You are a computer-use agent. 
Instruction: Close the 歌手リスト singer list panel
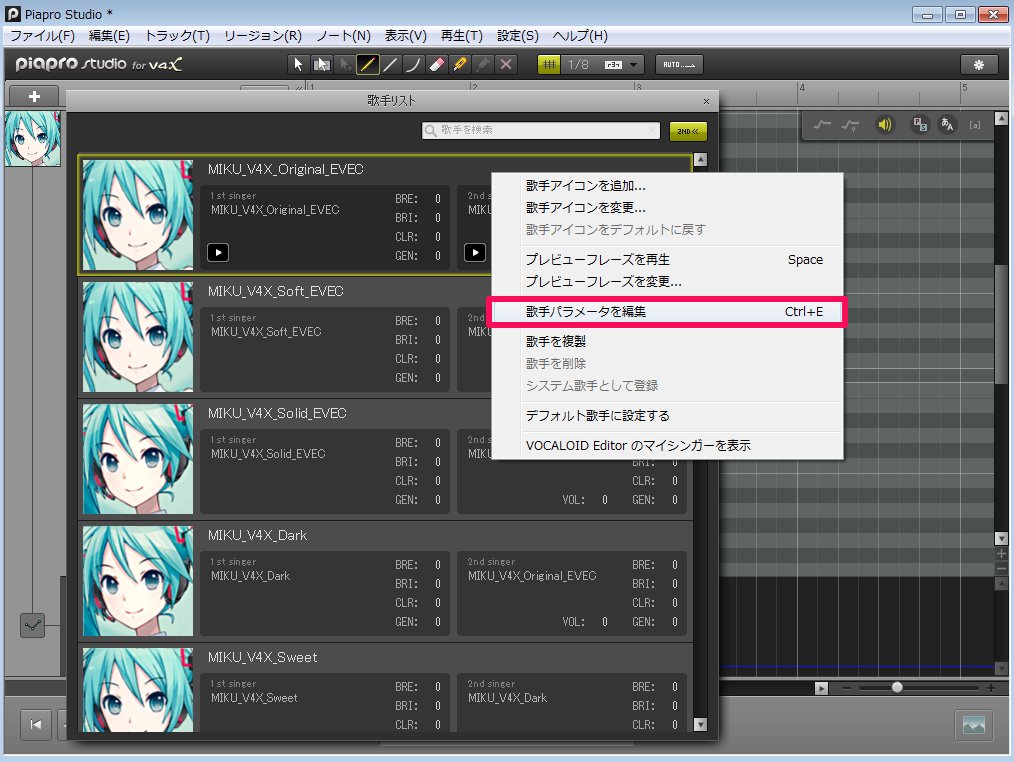(706, 101)
